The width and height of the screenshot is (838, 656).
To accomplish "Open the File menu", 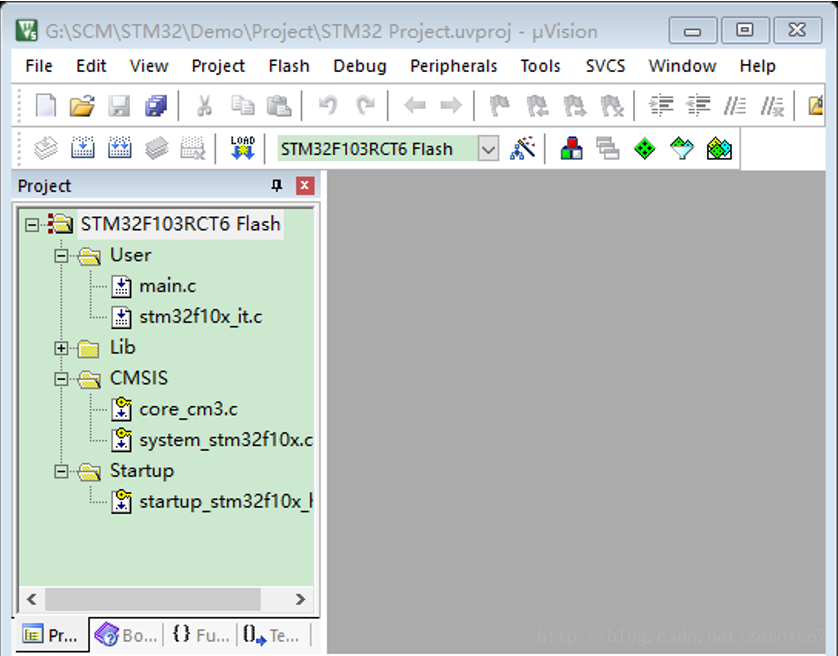I will point(39,66).
